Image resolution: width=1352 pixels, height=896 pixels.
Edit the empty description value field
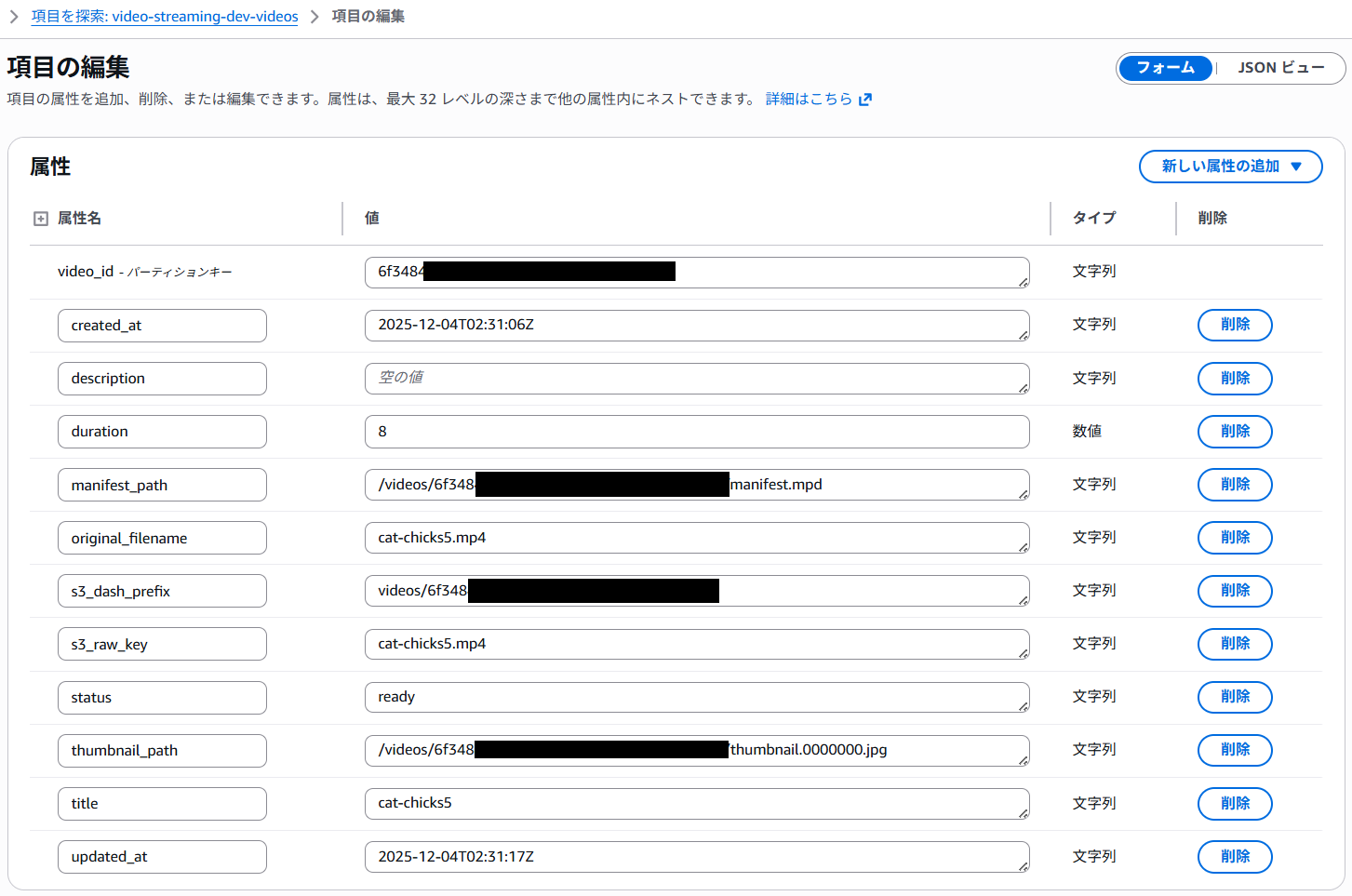[697, 378]
